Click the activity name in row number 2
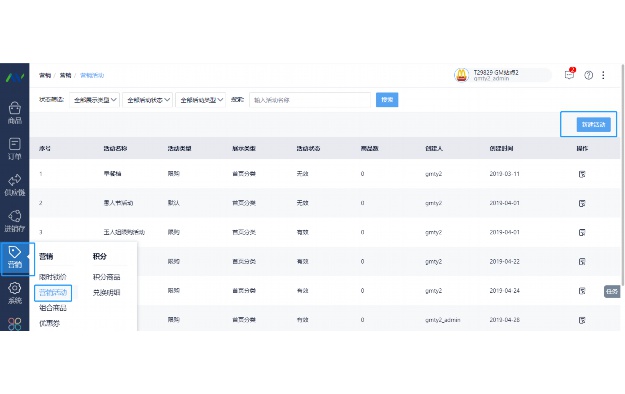Viewport: 625px width, 394px height. point(118,203)
